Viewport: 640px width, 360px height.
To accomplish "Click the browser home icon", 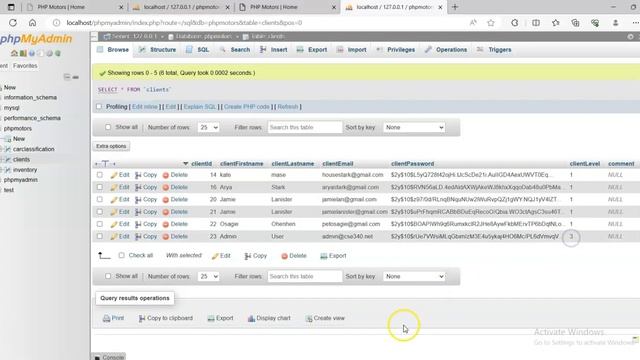I will pyautogui.click(x=32, y=23).
